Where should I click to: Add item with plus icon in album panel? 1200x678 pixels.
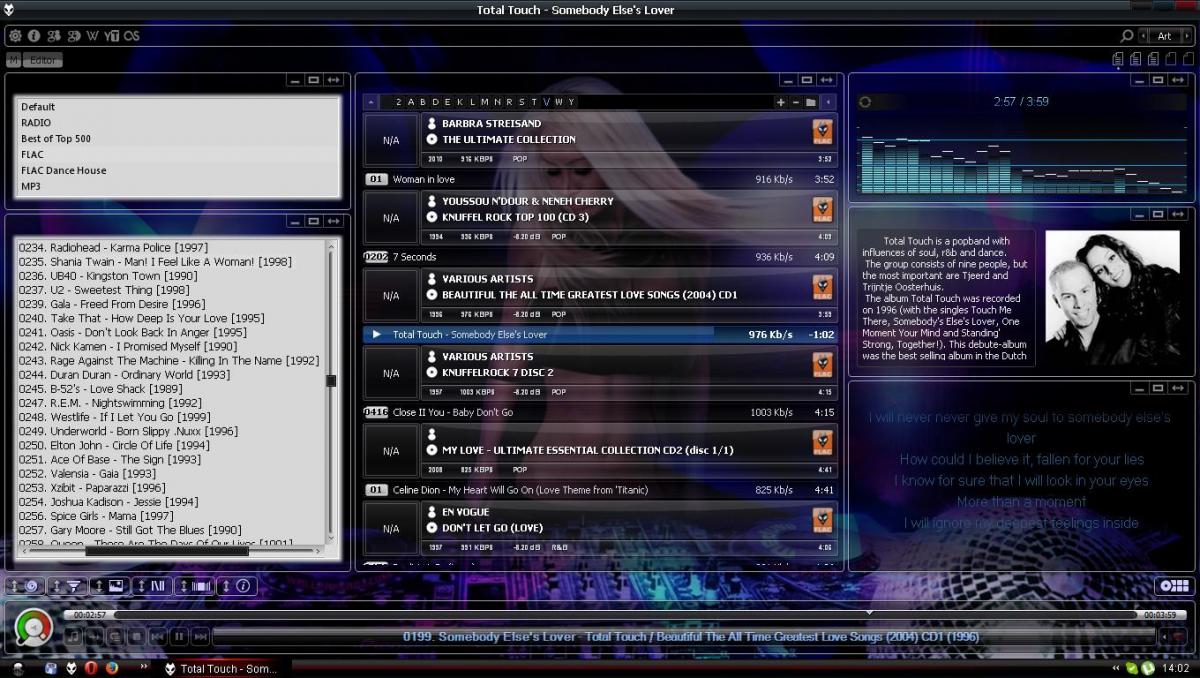780,102
